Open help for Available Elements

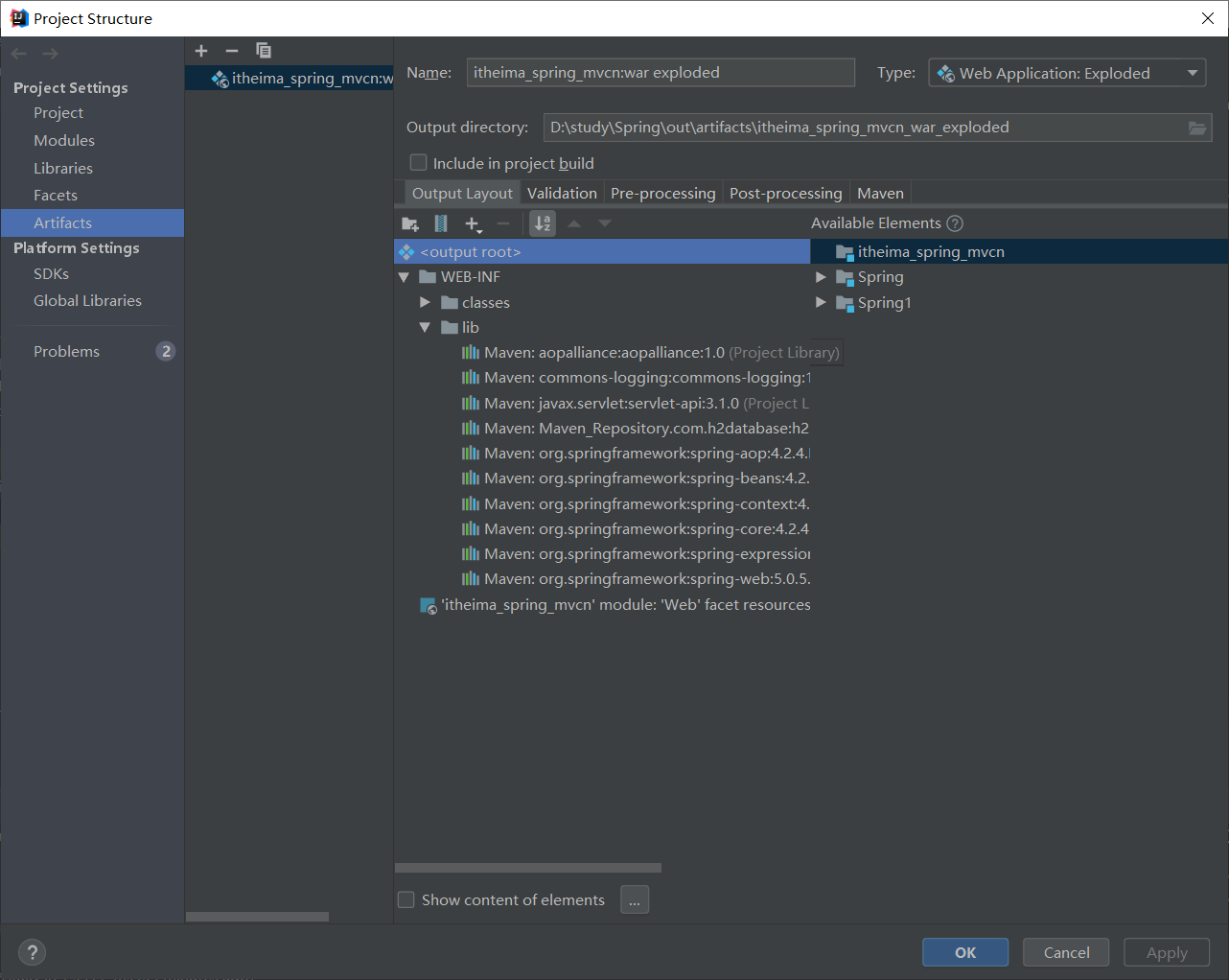pyautogui.click(x=955, y=223)
